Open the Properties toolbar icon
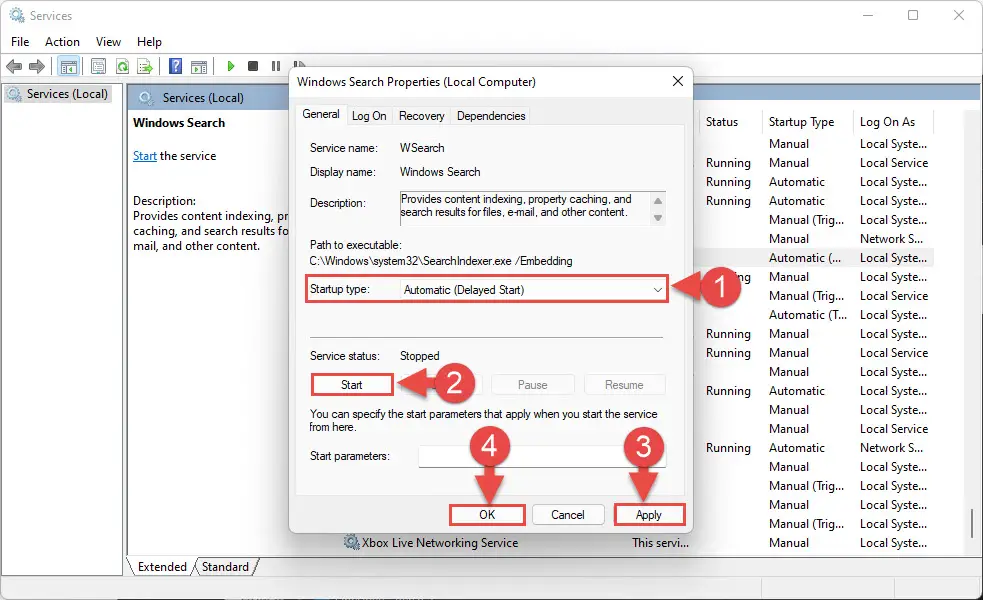Screen dimensions: 983x600 98,66
